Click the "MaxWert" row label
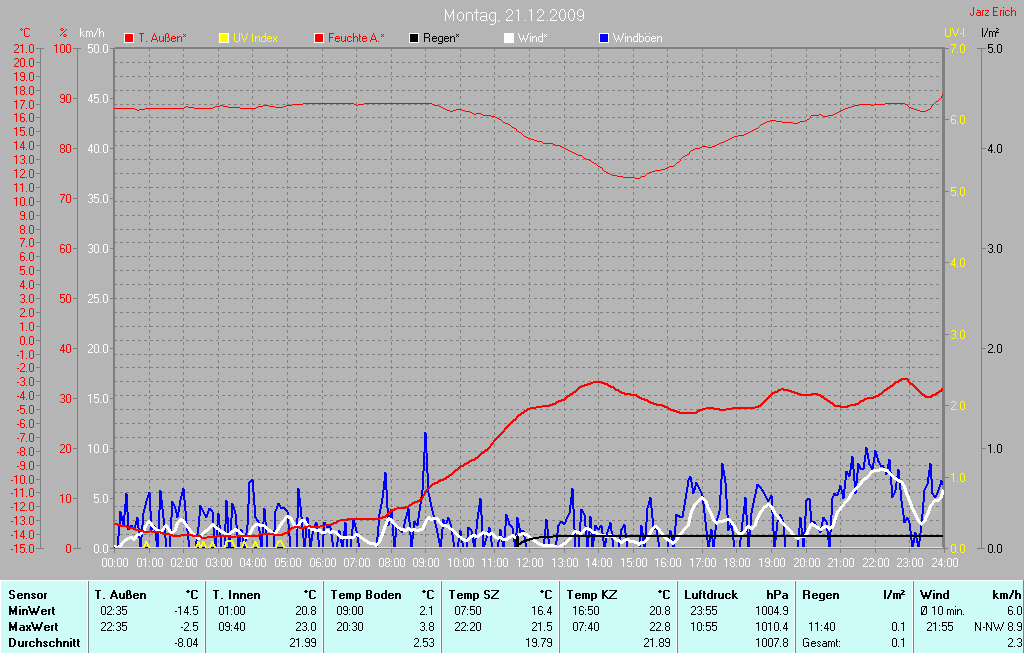Image resolution: width=1024 pixels, height=653 pixels. click(x=33, y=626)
